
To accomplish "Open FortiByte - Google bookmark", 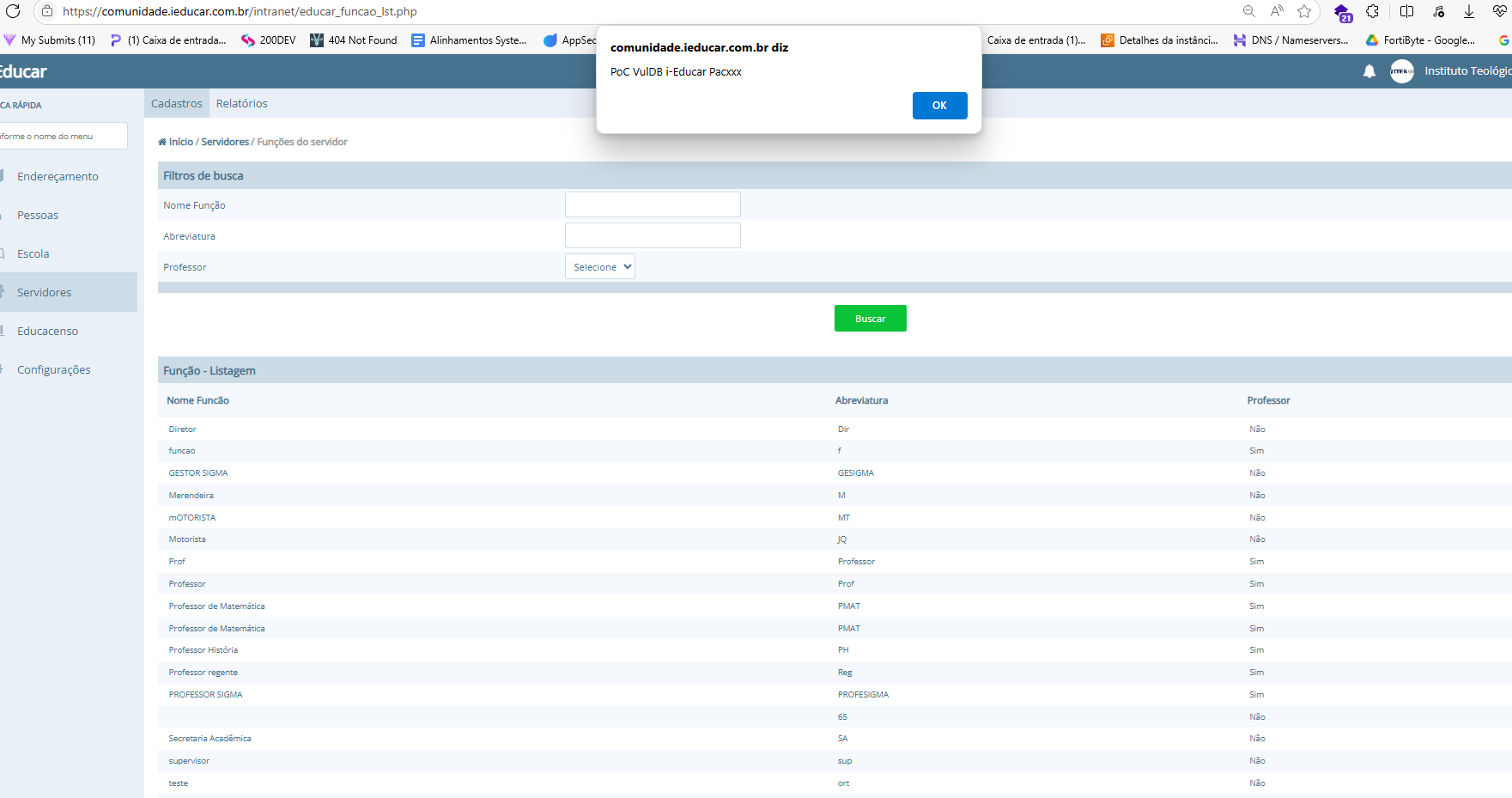I will [x=1421, y=40].
